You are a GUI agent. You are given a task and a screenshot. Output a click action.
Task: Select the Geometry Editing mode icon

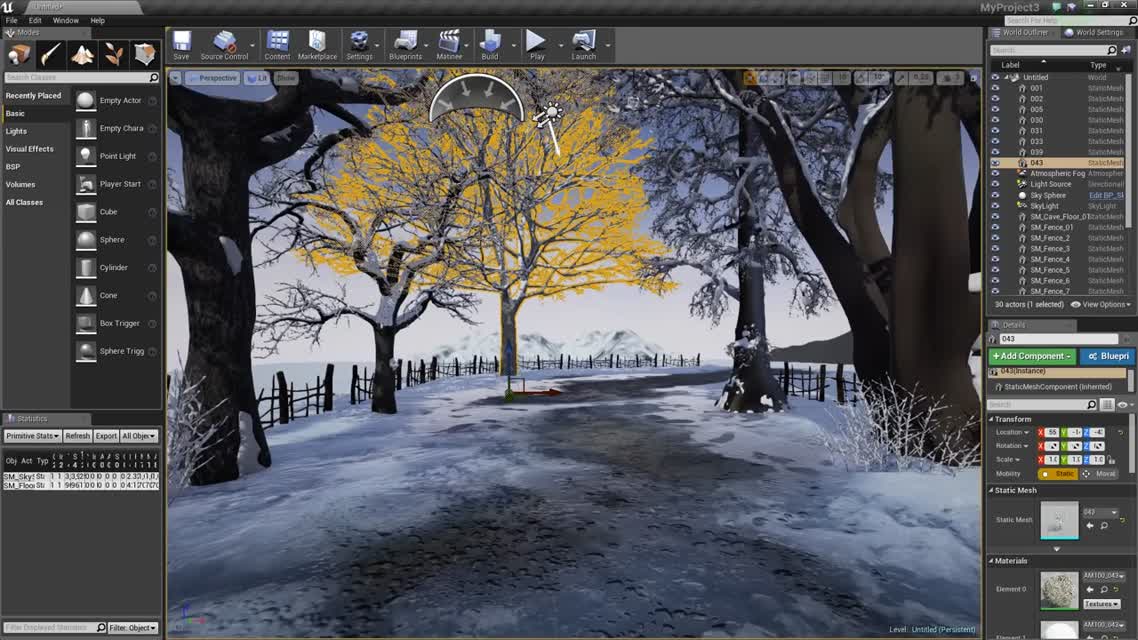tap(144, 54)
